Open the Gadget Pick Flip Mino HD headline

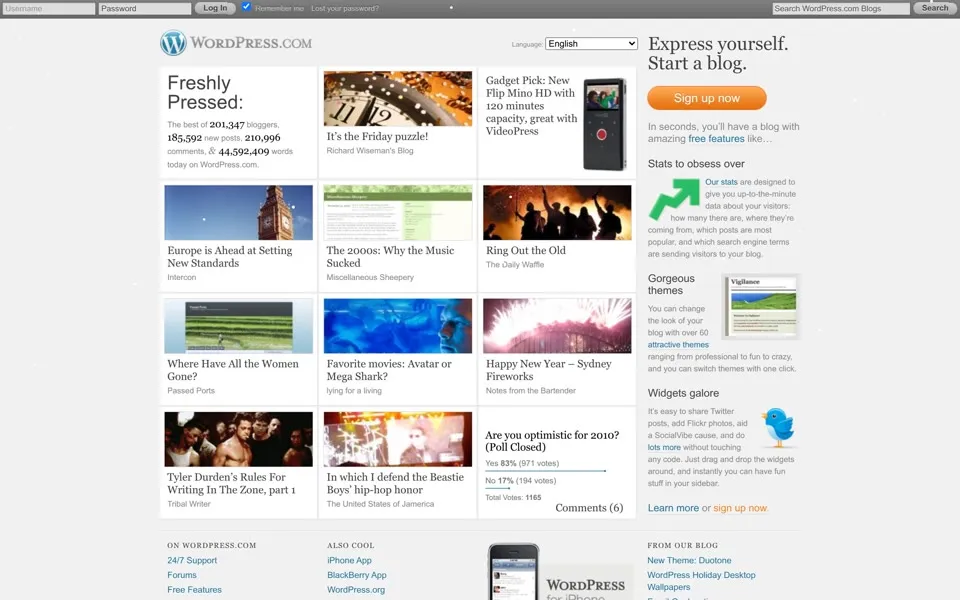531,105
